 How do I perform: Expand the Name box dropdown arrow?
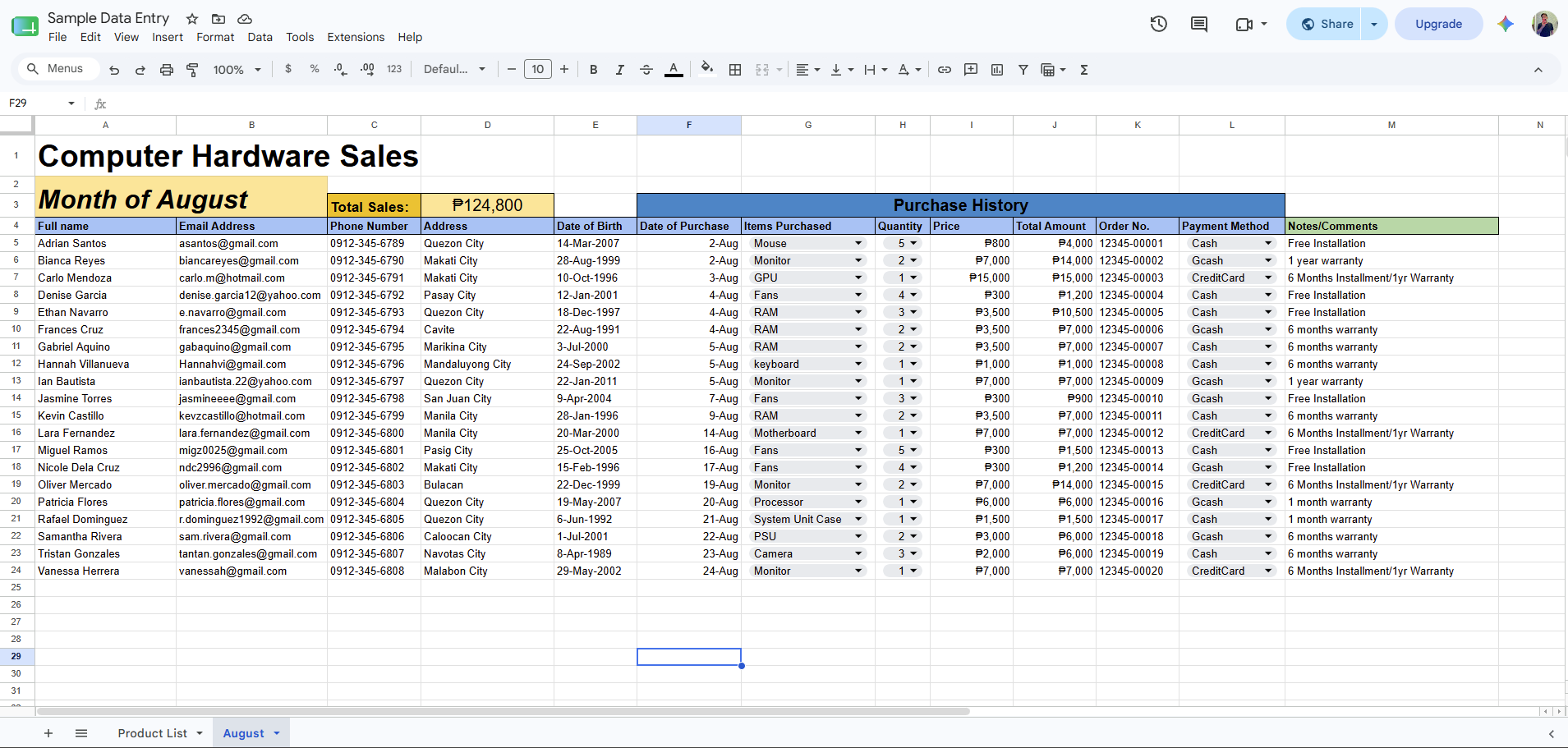point(71,103)
